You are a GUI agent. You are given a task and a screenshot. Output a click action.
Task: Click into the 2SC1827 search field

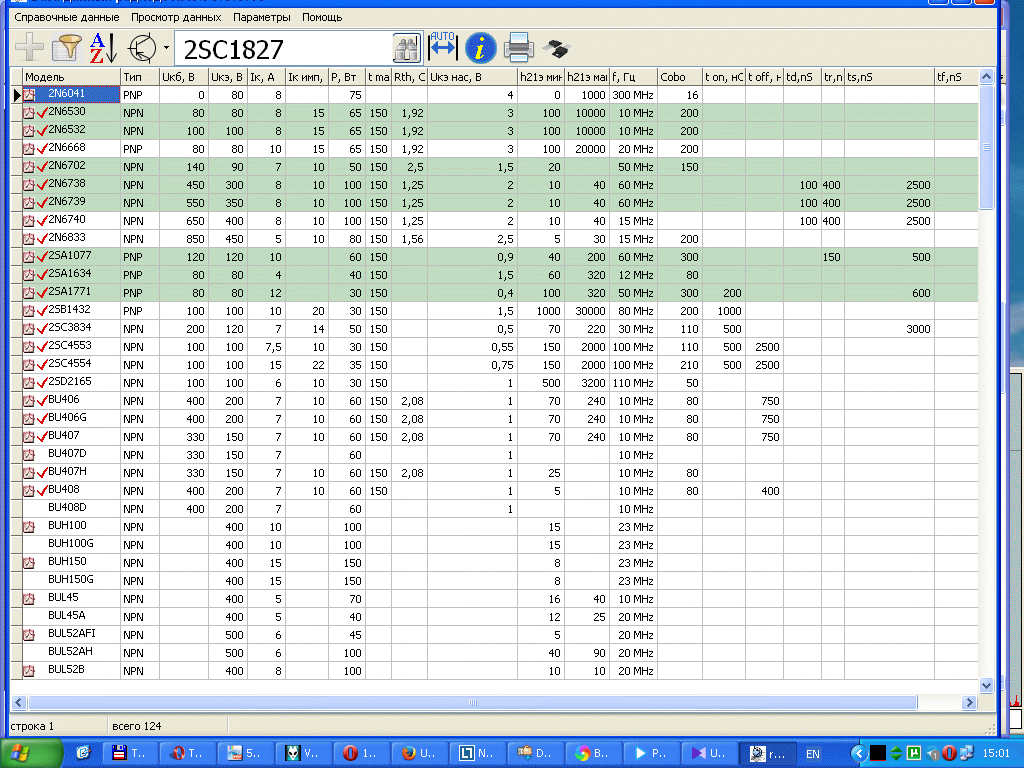pyautogui.click(x=284, y=49)
